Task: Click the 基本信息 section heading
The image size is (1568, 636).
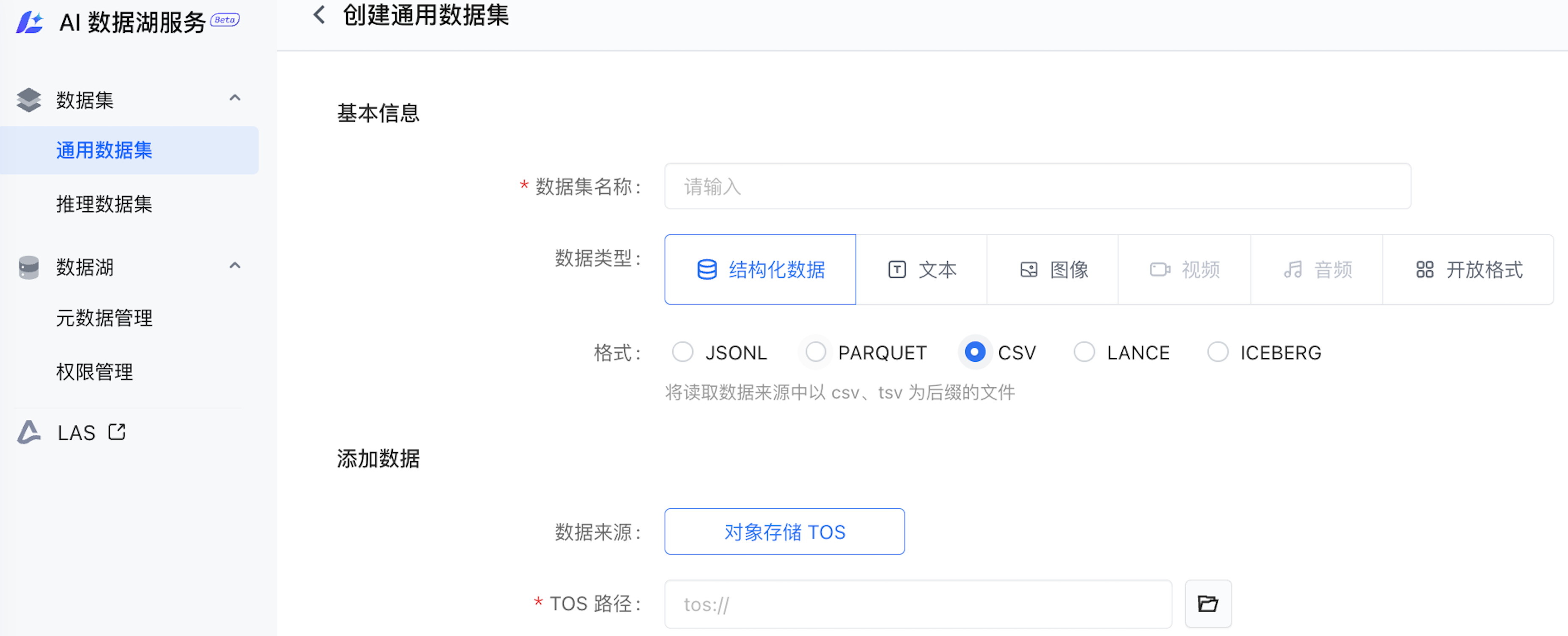Action: (x=378, y=113)
